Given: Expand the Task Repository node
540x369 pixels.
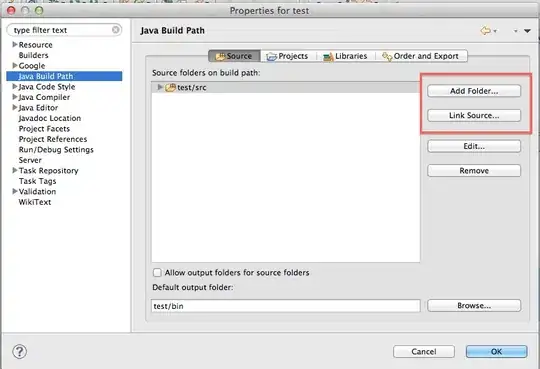Looking at the screenshot, I should (x=14, y=170).
